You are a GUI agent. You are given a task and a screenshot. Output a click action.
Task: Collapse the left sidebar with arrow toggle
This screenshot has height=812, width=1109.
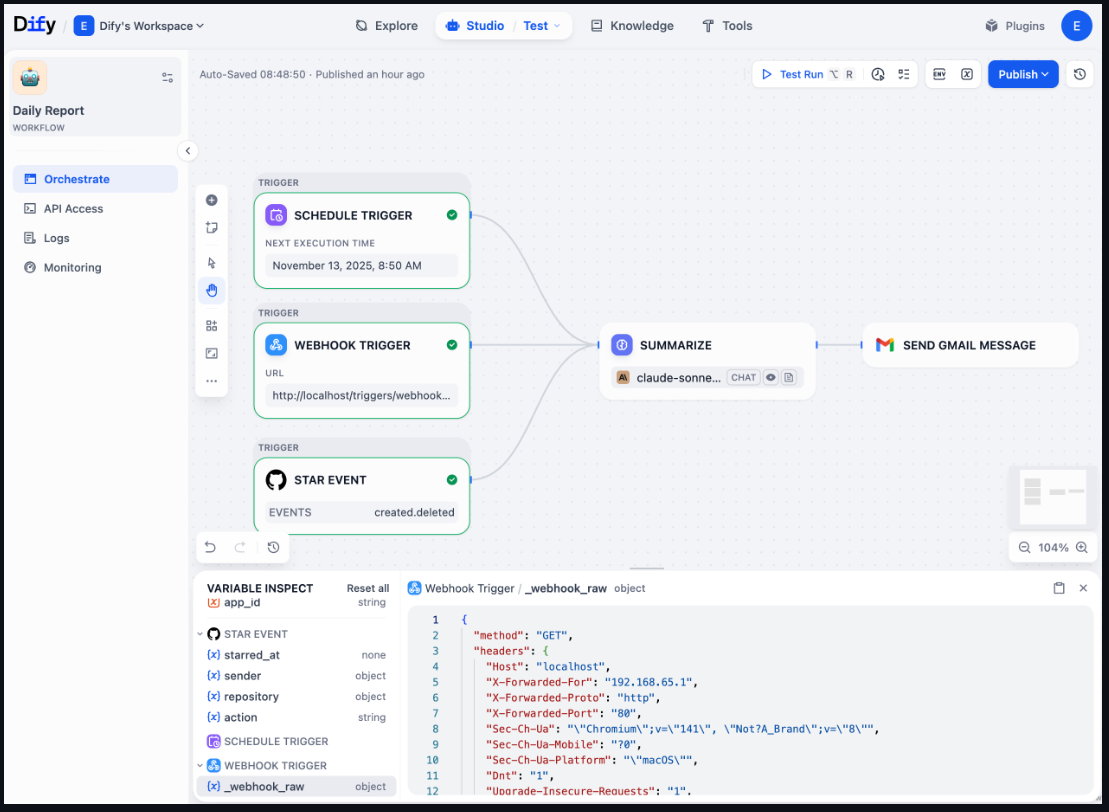click(x=188, y=151)
